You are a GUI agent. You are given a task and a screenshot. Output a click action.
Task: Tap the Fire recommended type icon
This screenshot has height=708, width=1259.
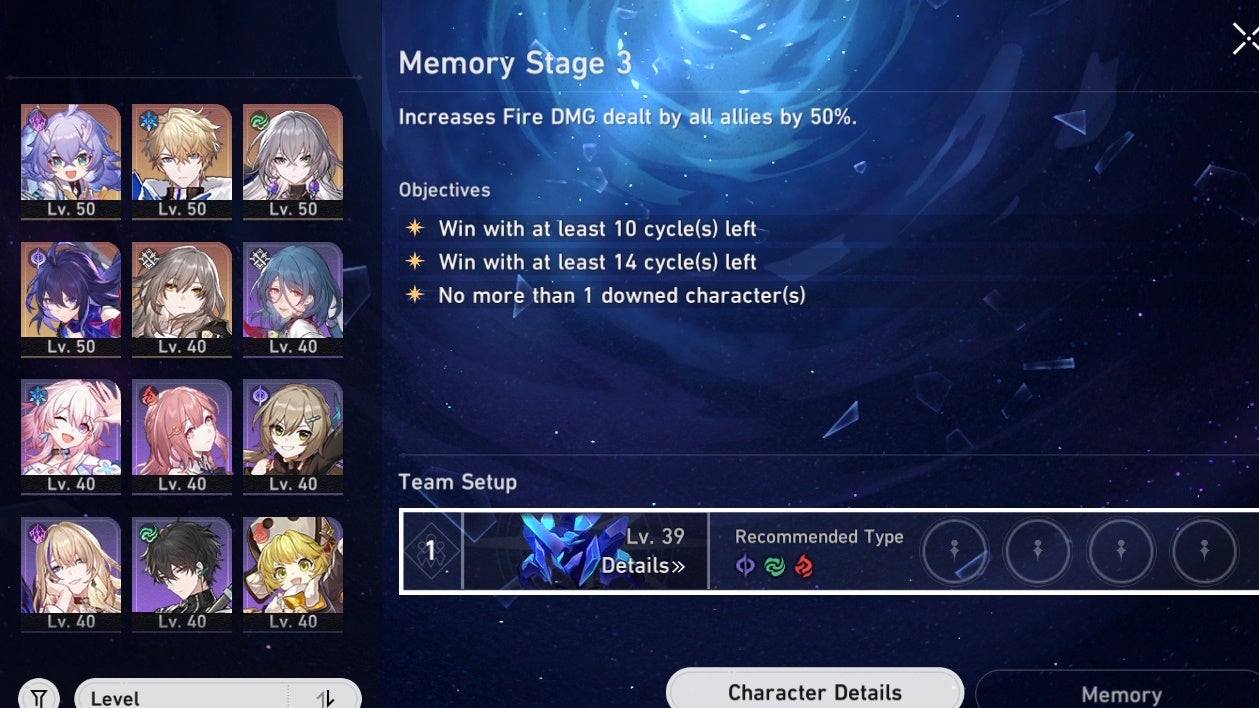coord(804,567)
